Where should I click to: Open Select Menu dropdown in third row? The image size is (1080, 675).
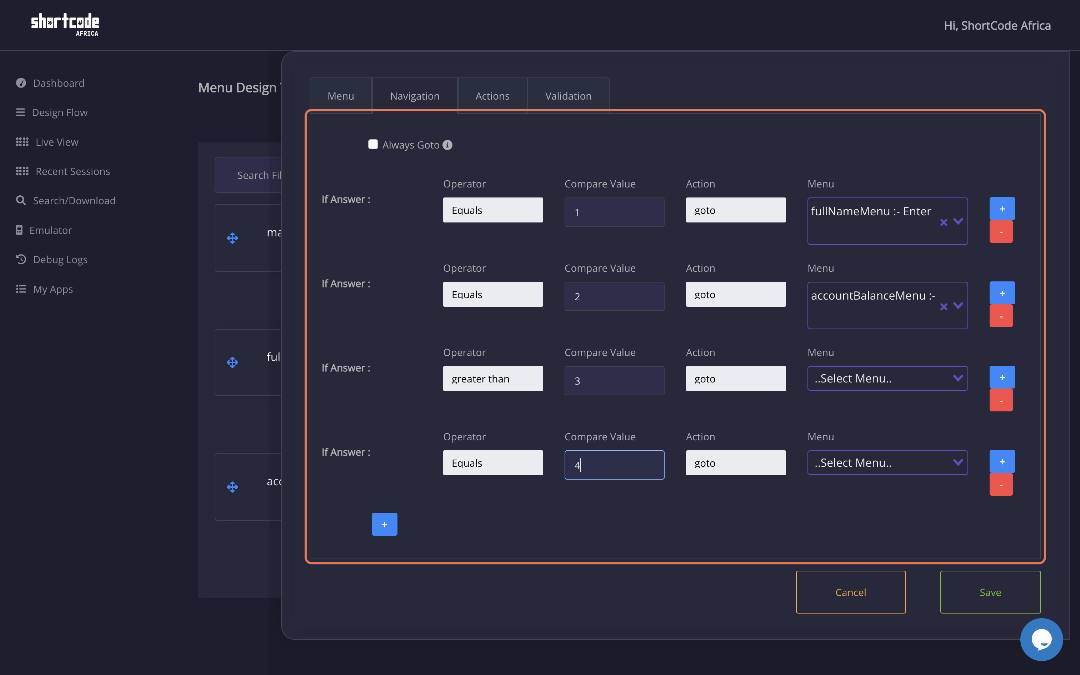[887, 378]
